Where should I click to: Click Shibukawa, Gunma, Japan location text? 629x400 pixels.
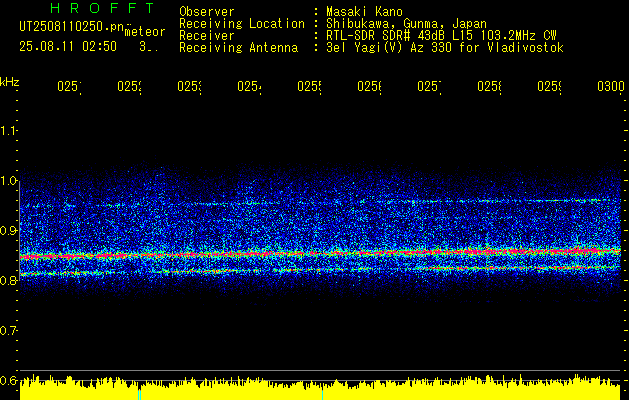click(x=406, y=24)
